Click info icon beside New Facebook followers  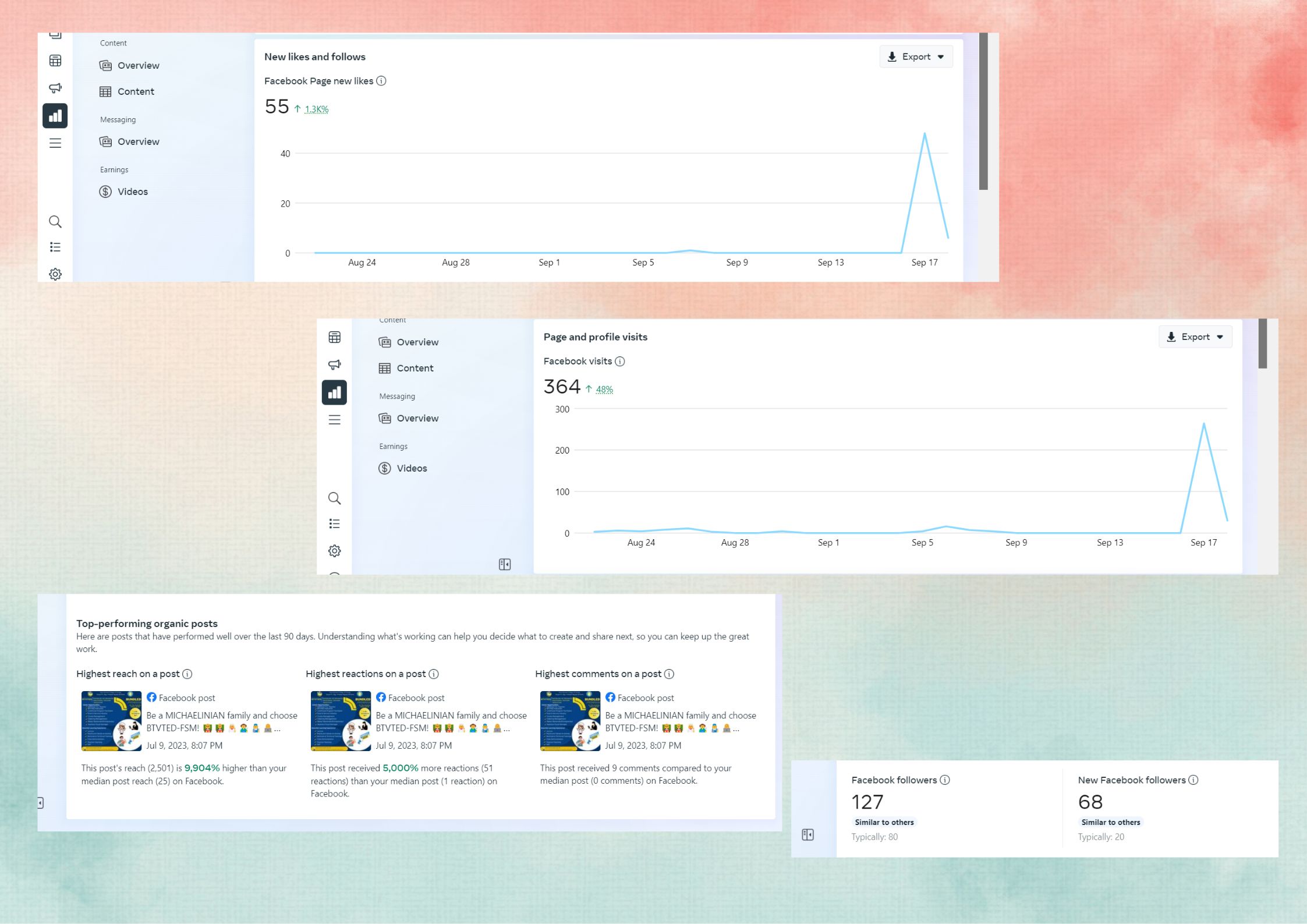[x=1193, y=780]
